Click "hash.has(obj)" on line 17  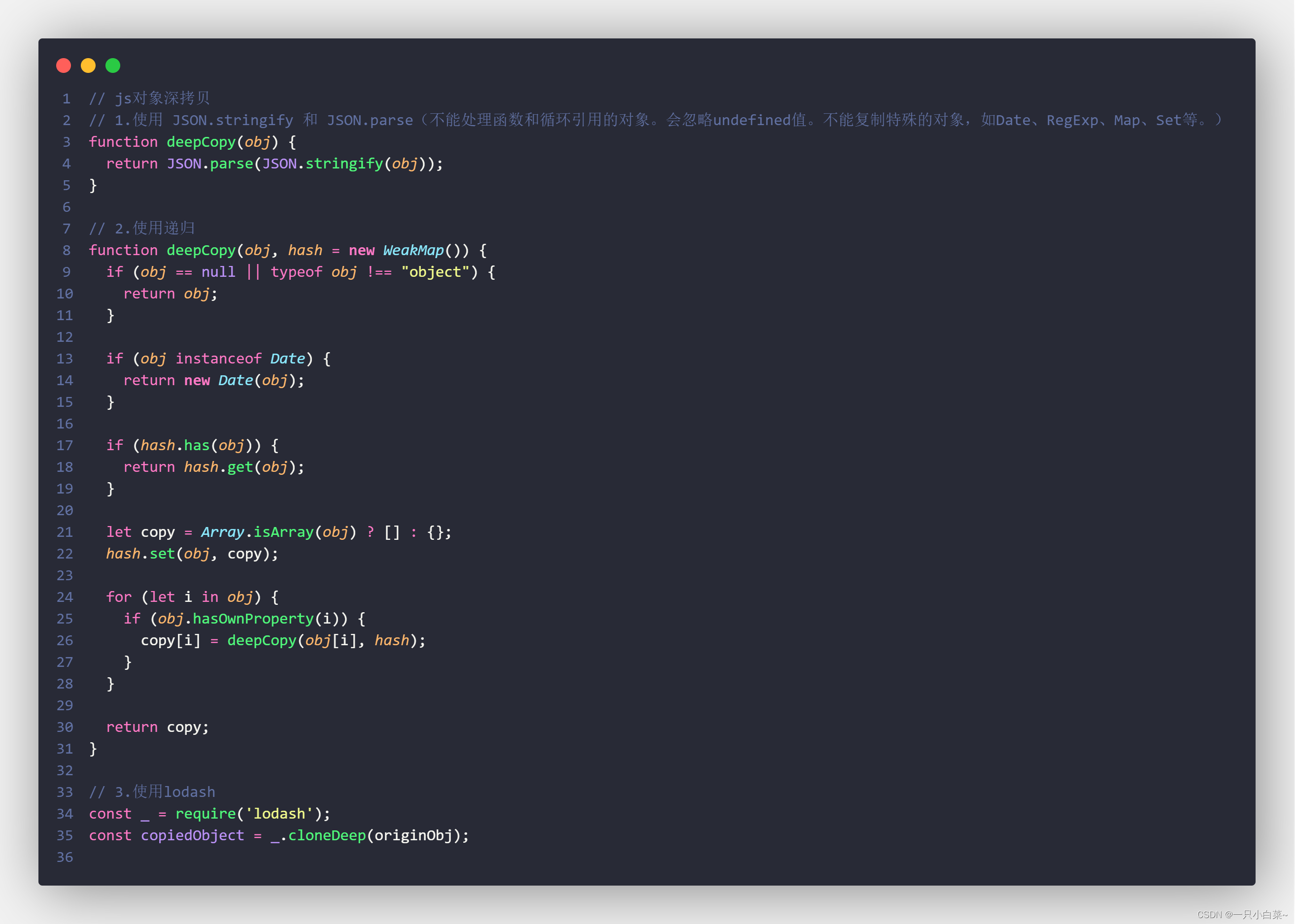(x=201, y=445)
